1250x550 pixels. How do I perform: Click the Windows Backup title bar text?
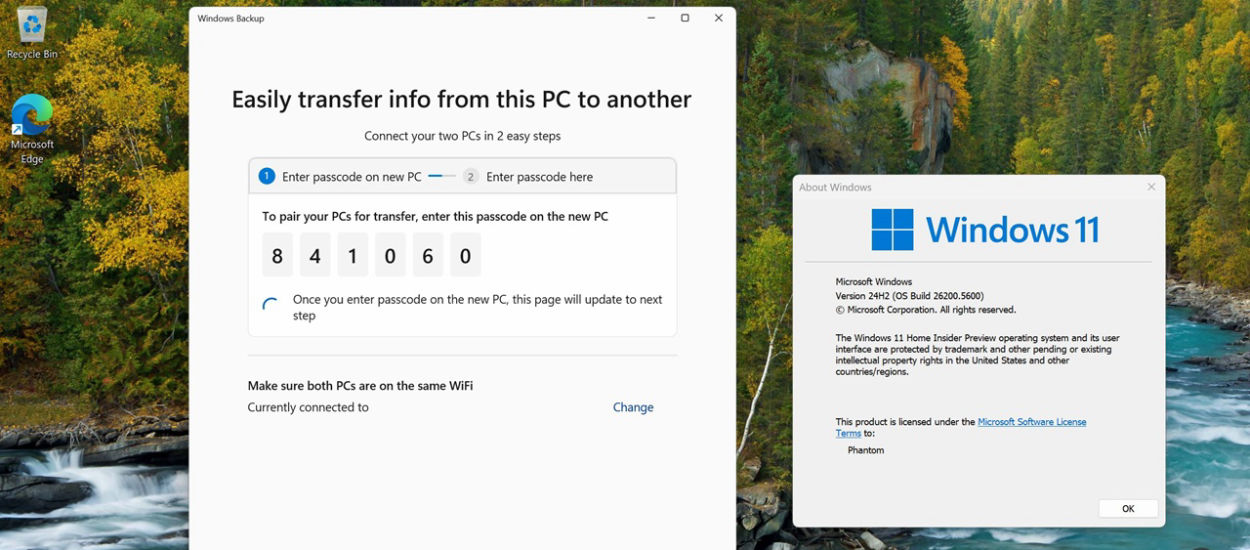tap(231, 18)
